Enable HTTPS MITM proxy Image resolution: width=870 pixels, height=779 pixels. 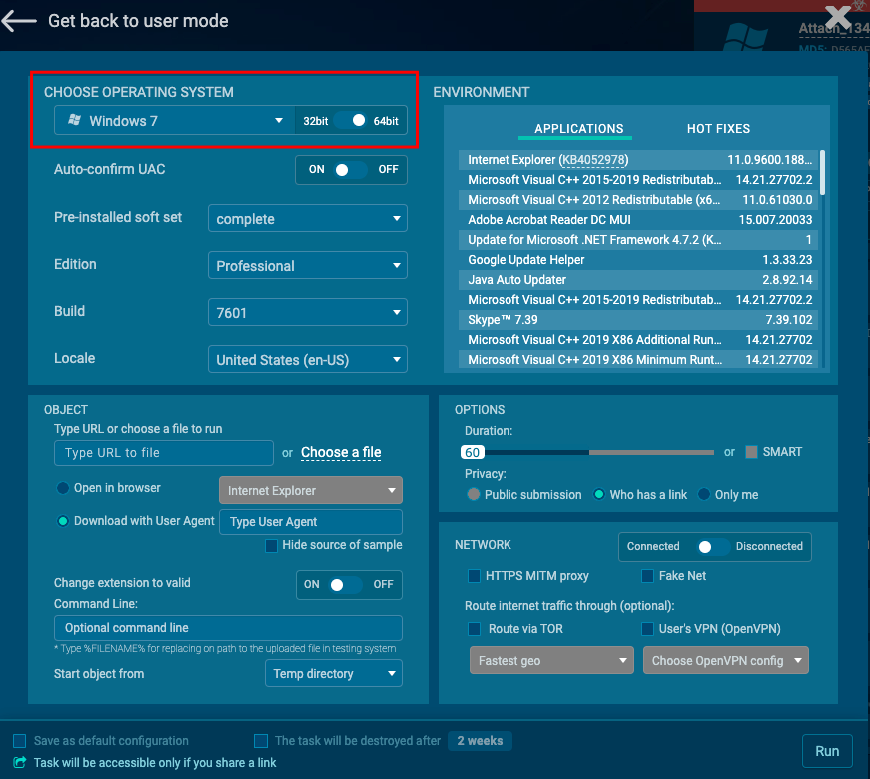474,576
